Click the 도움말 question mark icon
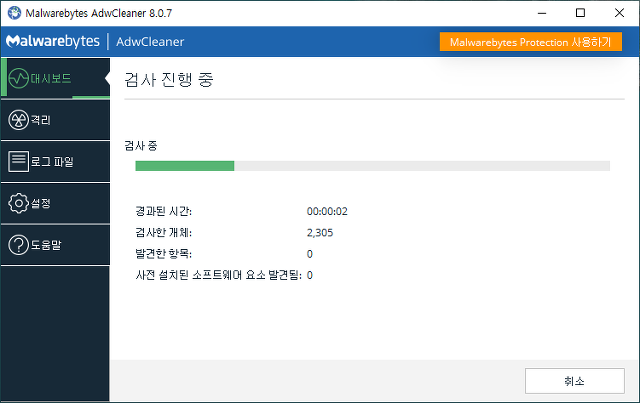 point(18,245)
